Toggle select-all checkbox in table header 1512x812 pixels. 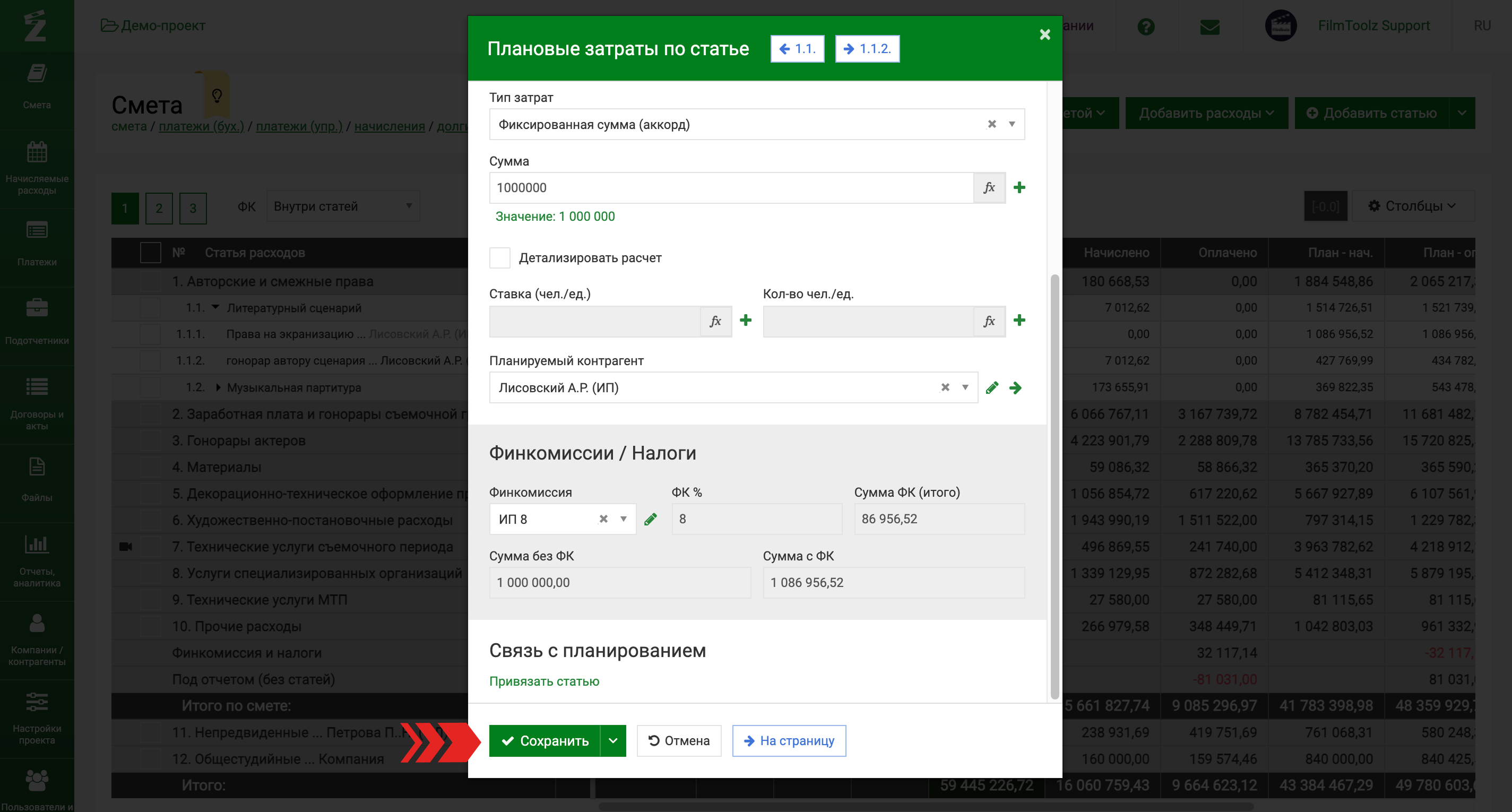150,253
